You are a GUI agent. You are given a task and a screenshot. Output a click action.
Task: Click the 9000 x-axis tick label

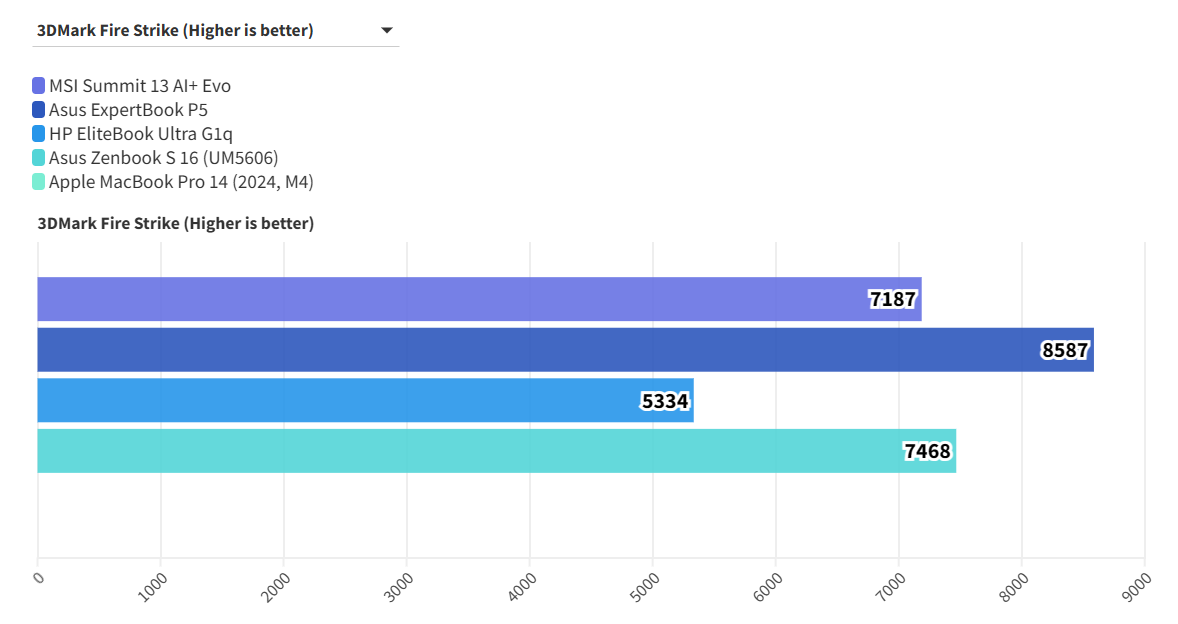pos(1136,585)
